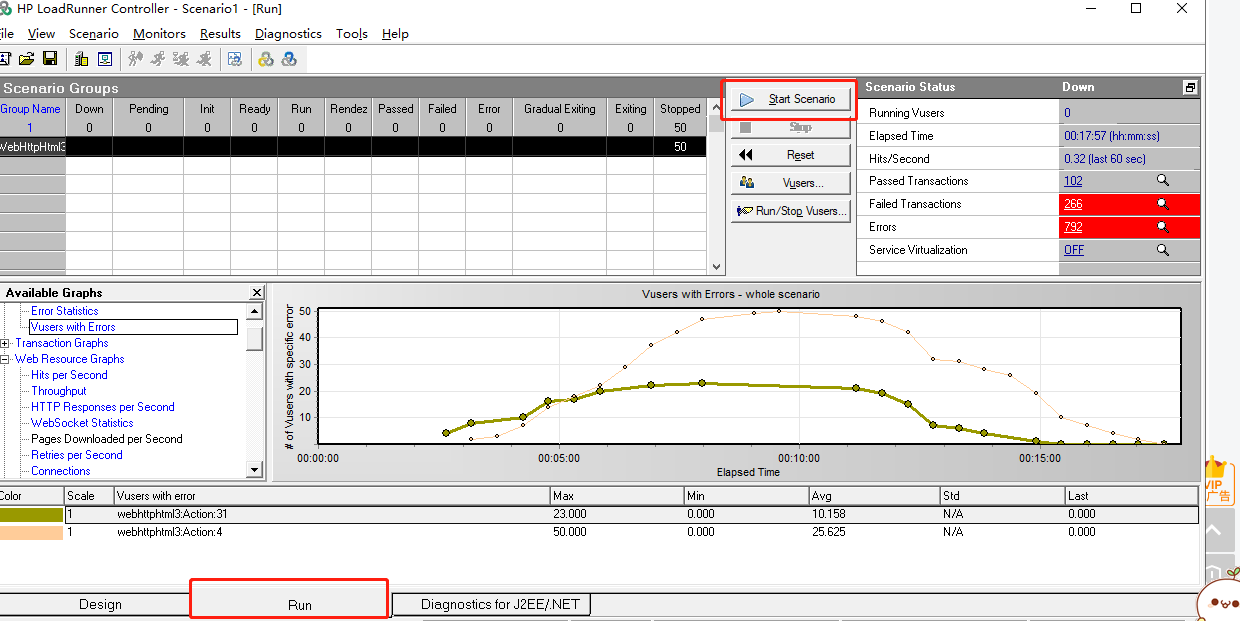Image resolution: width=1240 pixels, height=621 pixels.
Task: Open Failed Transactions value 266 link
Action: click(1073, 204)
